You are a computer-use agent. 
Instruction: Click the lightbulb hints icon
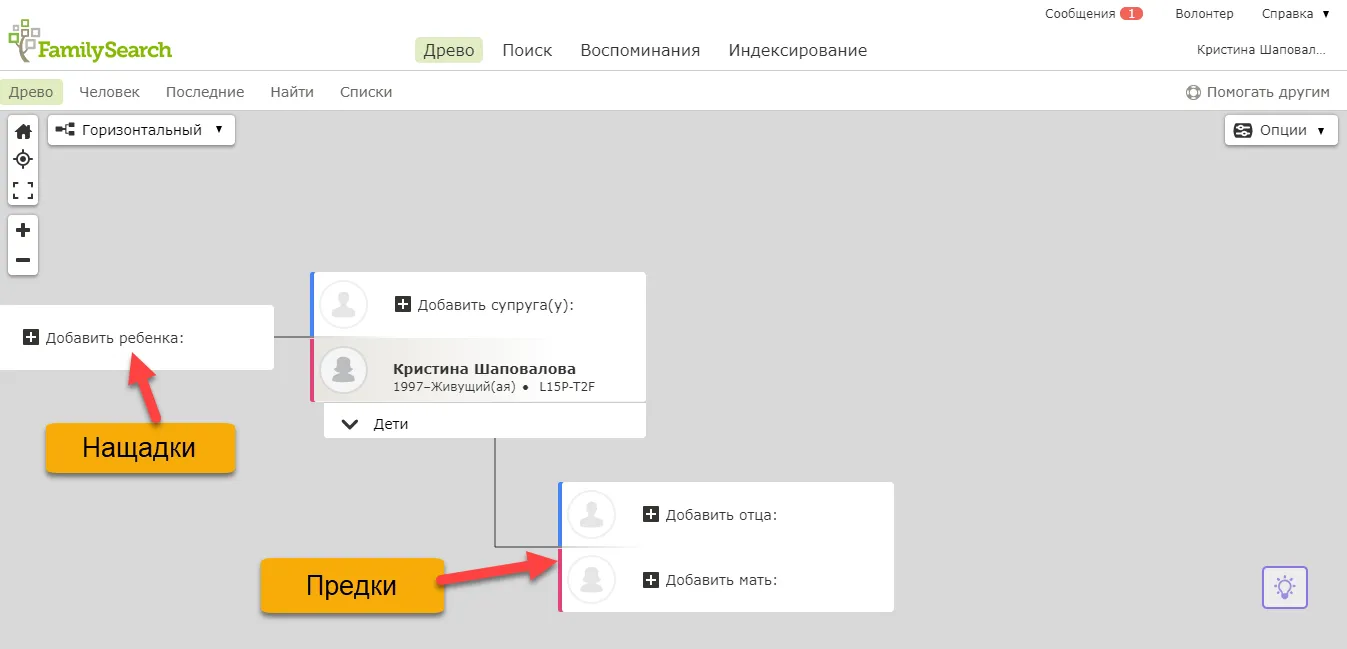click(x=1284, y=587)
